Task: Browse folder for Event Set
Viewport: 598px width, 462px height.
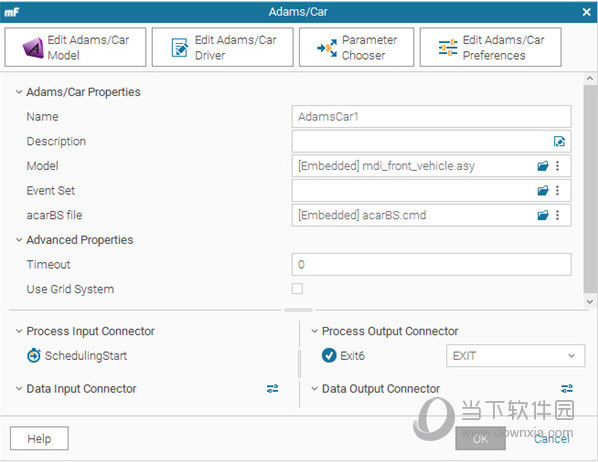Action: [x=543, y=190]
